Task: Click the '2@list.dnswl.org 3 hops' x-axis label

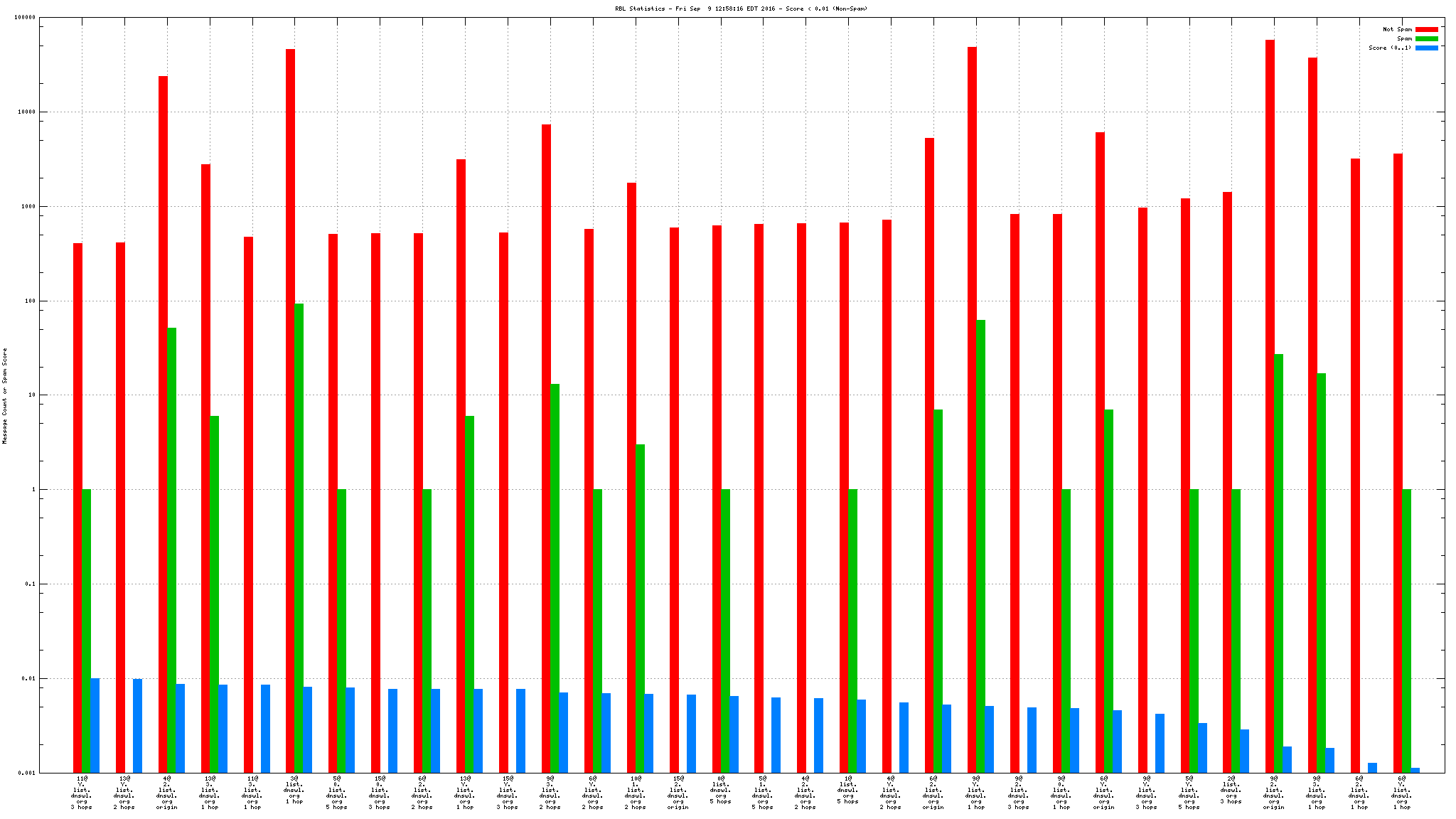Action: click(x=1231, y=790)
